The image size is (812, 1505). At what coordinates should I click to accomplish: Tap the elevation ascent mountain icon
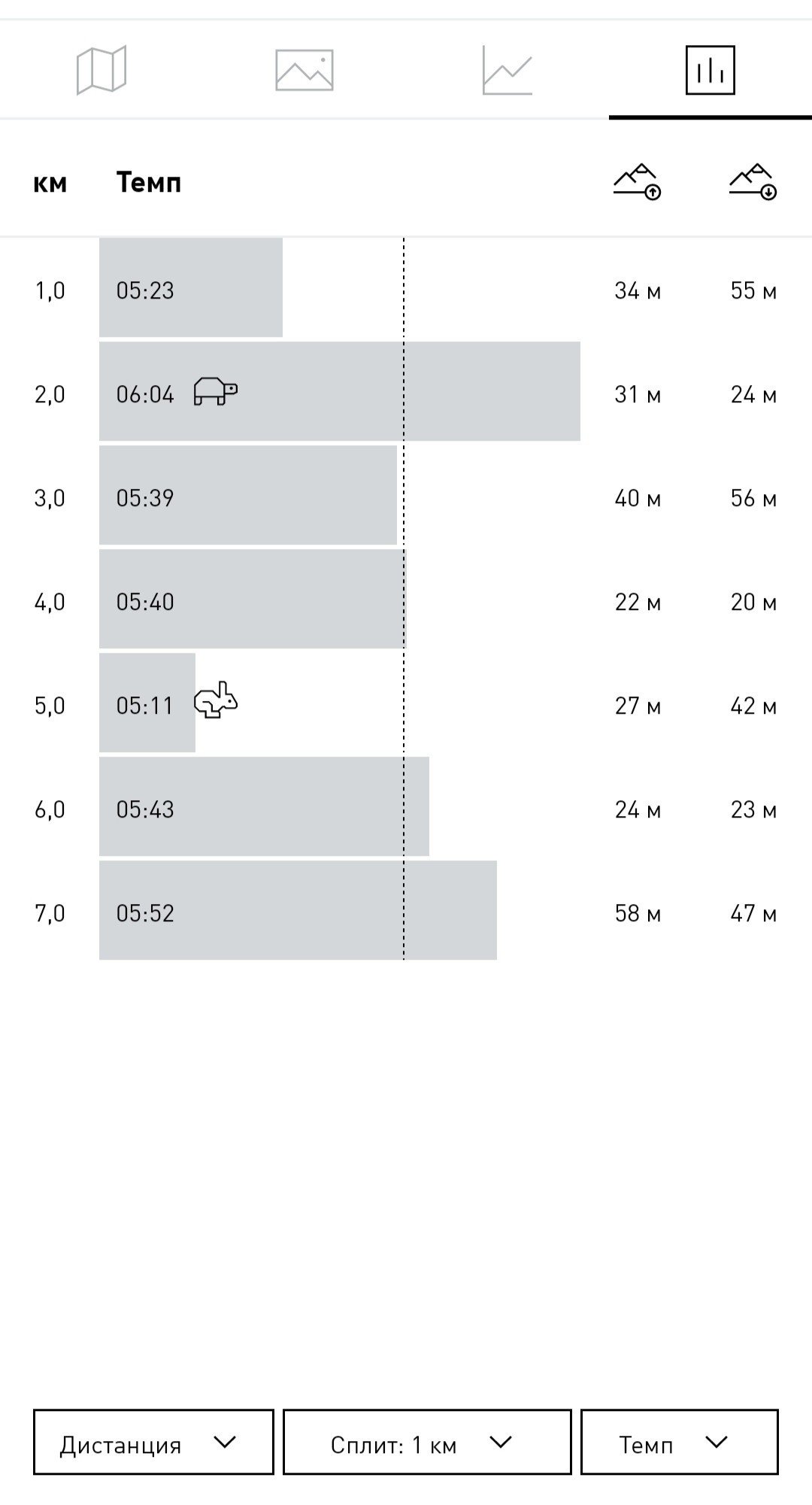click(638, 181)
